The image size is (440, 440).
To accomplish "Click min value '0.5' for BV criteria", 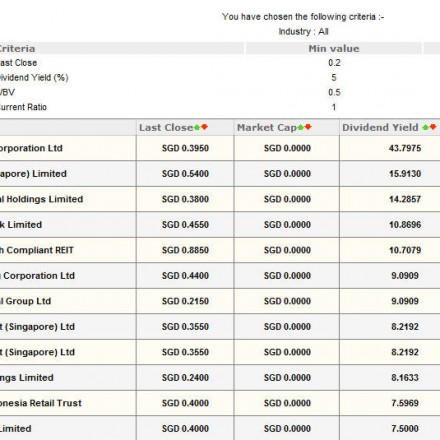I will [x=334, y=92].
